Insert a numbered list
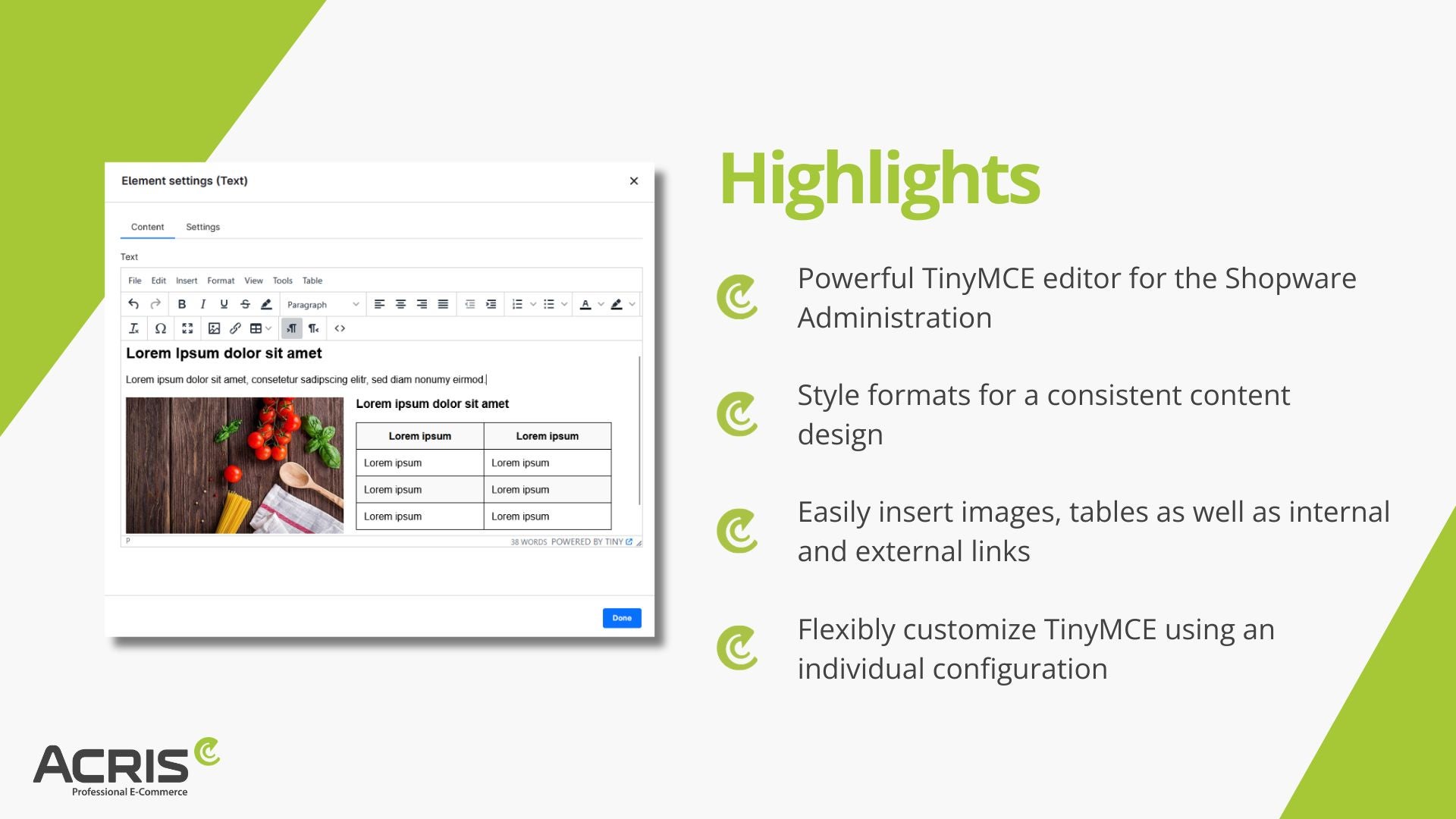The width and height of the screenshot is (1456, 819). pos(517,304)
